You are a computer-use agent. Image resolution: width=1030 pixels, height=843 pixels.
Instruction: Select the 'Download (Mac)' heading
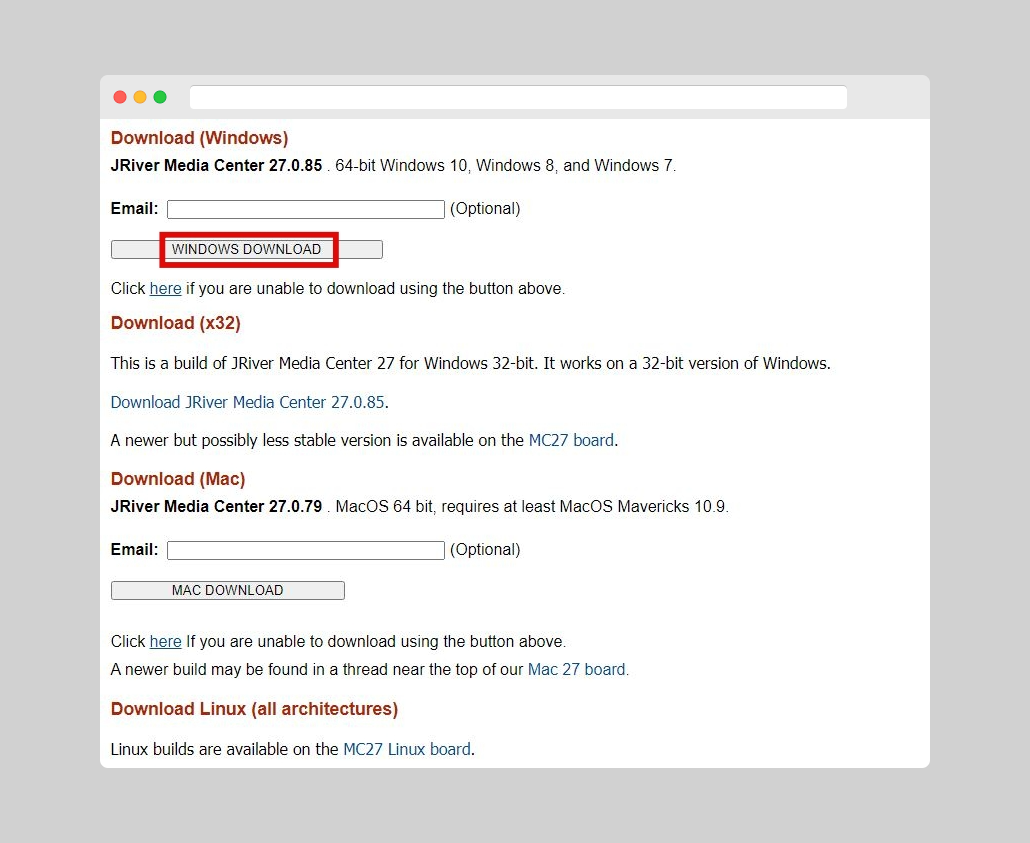[178, 479]
